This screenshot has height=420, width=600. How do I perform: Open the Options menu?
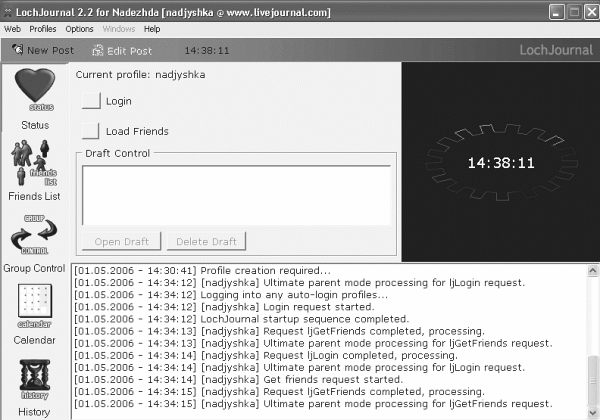tap(79, 29)
